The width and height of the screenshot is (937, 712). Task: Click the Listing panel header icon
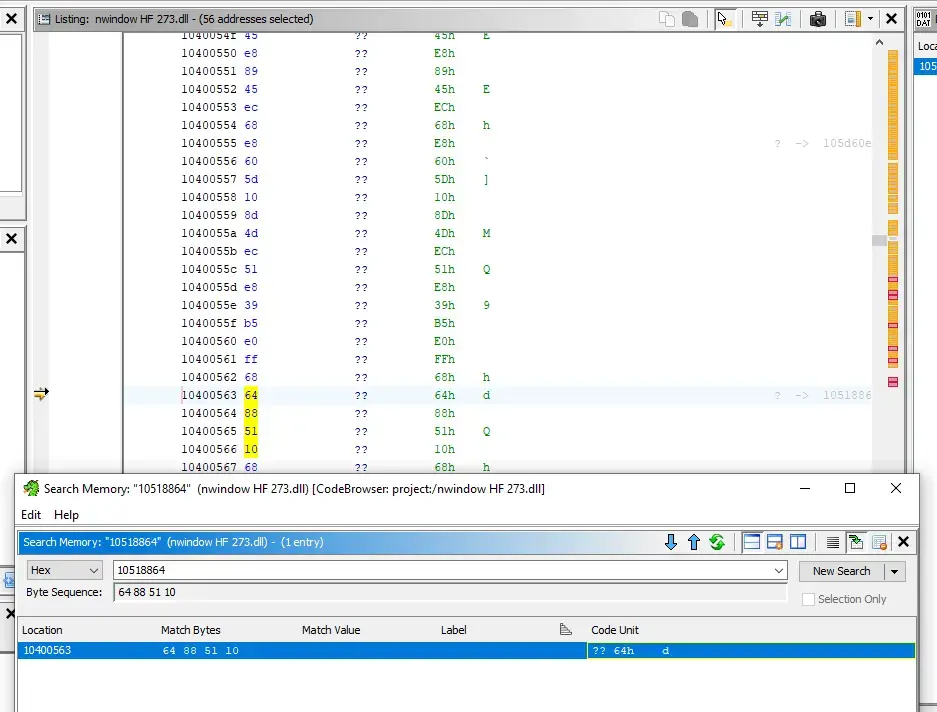[44, 19]
